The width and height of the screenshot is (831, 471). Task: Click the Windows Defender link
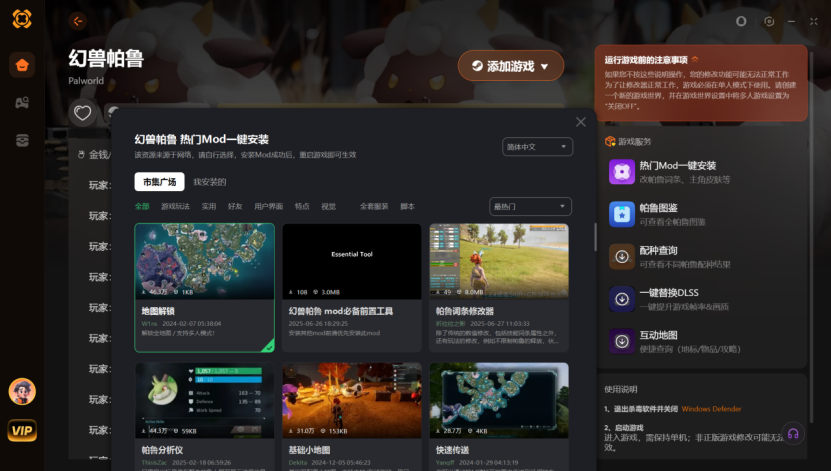(x=711, y=409)
